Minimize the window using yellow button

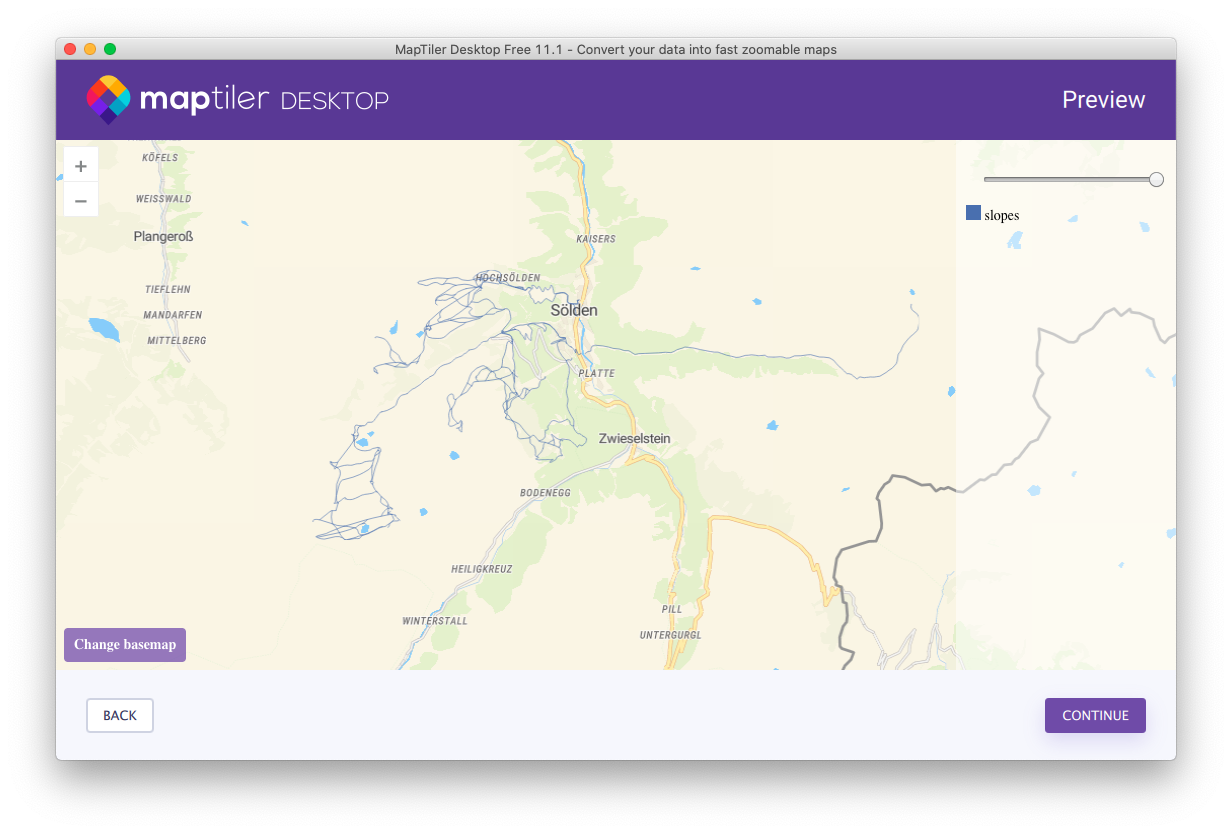[90, 49]
